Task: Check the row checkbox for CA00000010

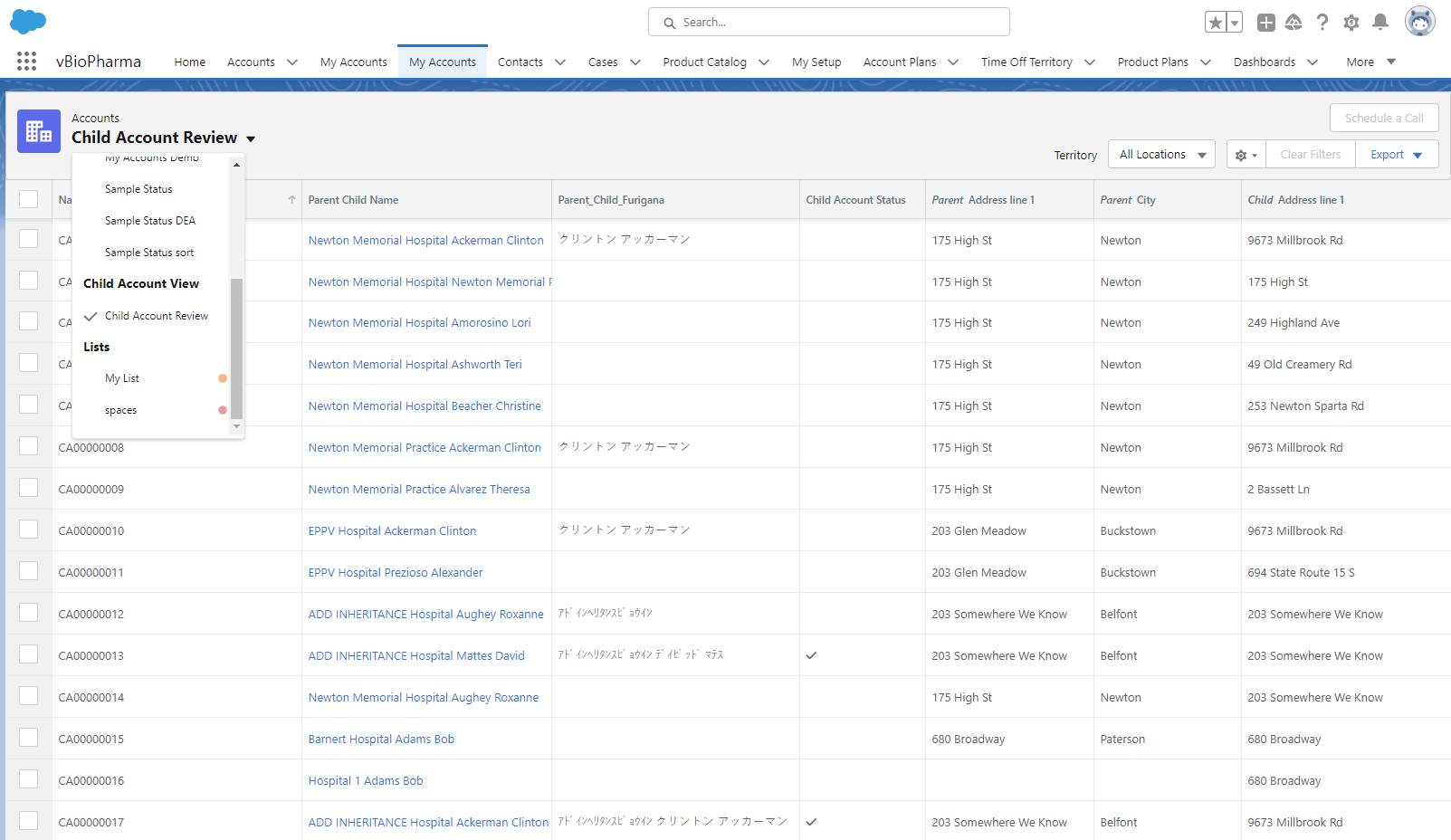Action: pyautogui.click(x=29, y=530)
